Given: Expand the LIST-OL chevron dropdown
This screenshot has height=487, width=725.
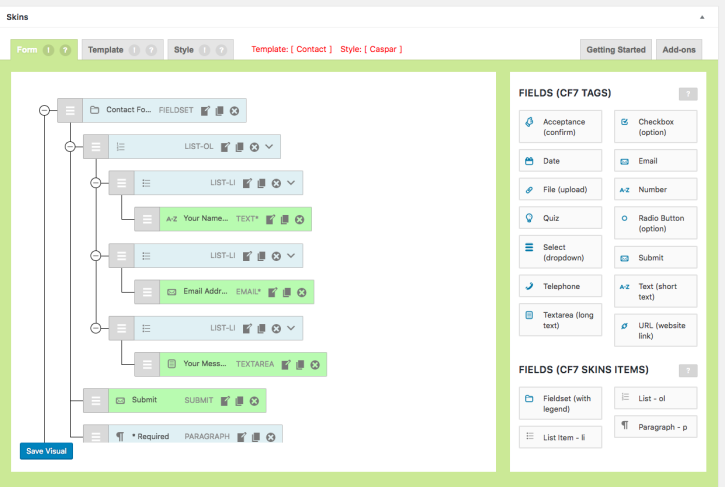Looking at the screenshot, I should (x=269, y=147).
